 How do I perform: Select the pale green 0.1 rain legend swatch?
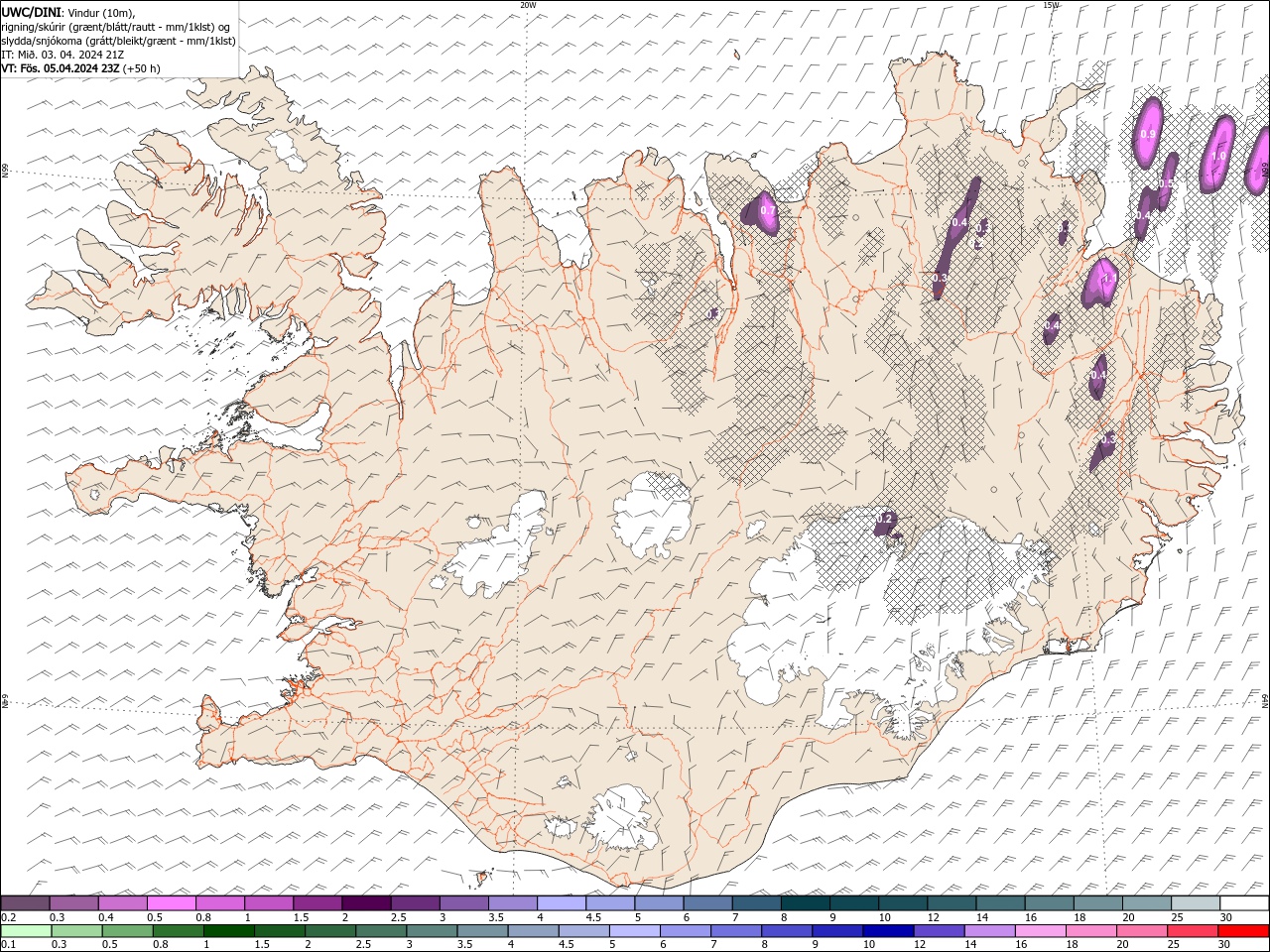(x=26, y=931)
